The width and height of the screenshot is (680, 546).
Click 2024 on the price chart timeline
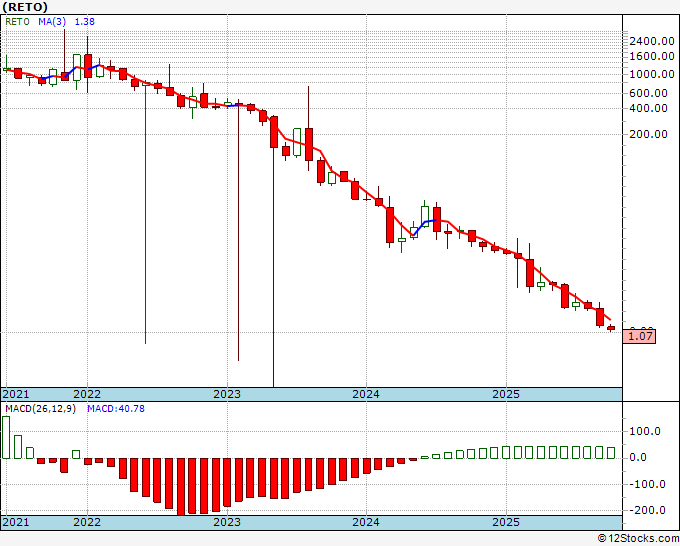point(366,394)
